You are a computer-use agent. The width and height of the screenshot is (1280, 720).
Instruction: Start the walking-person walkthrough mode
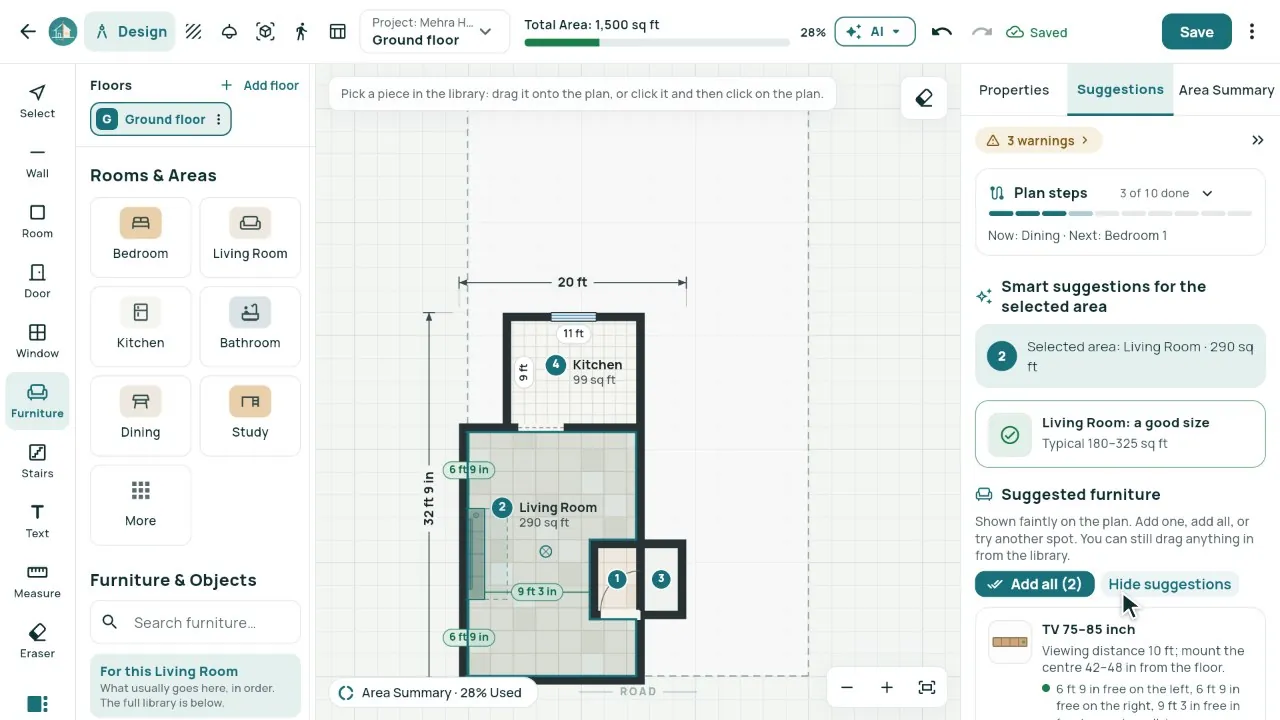(x=301, y=32)
